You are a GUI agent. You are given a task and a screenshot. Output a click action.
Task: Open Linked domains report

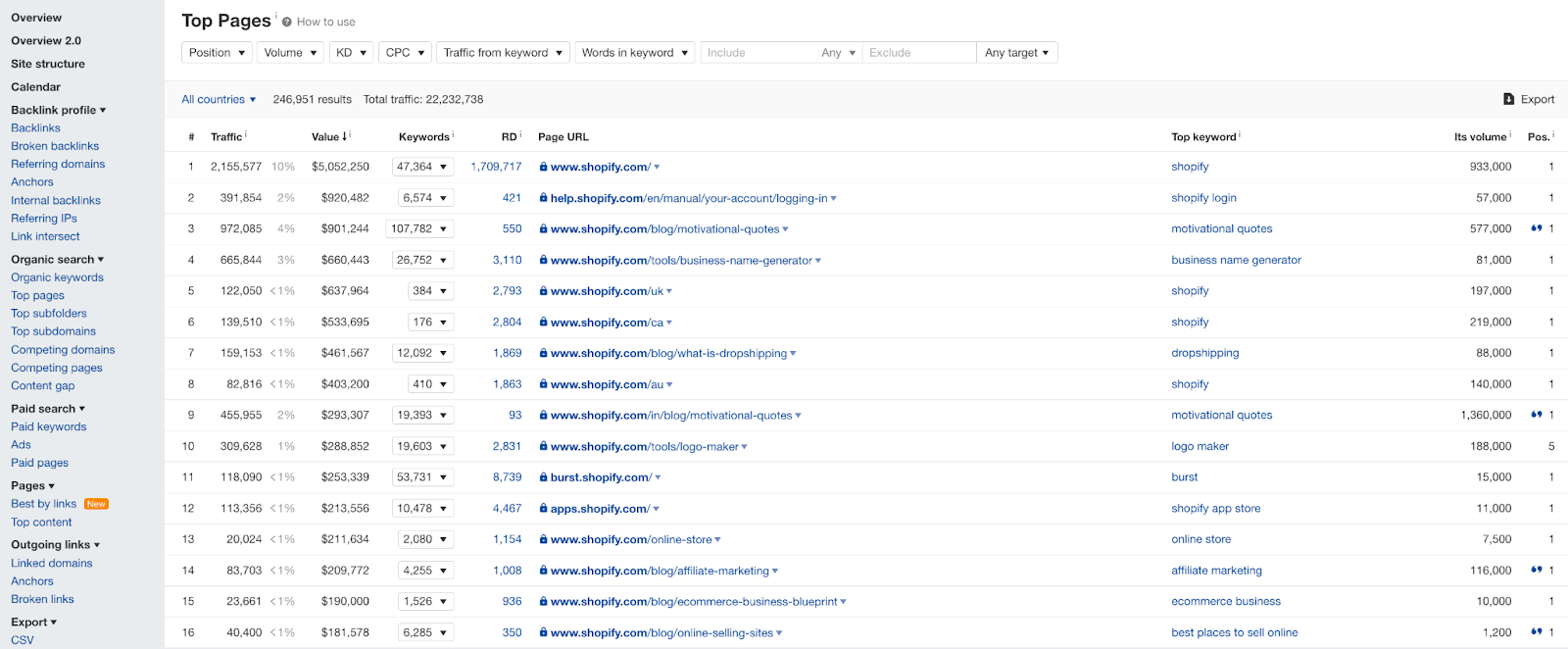point(52,563)
